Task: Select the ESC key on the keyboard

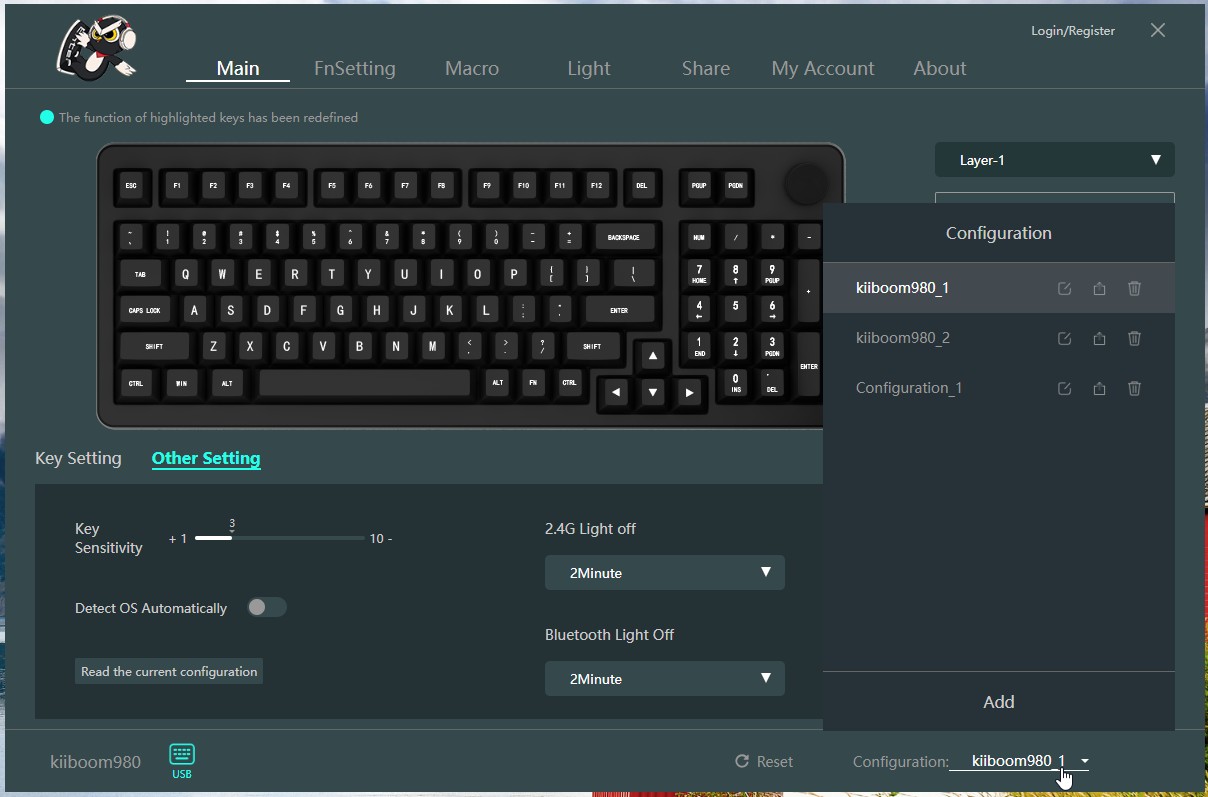Action: tap(131, 186)
